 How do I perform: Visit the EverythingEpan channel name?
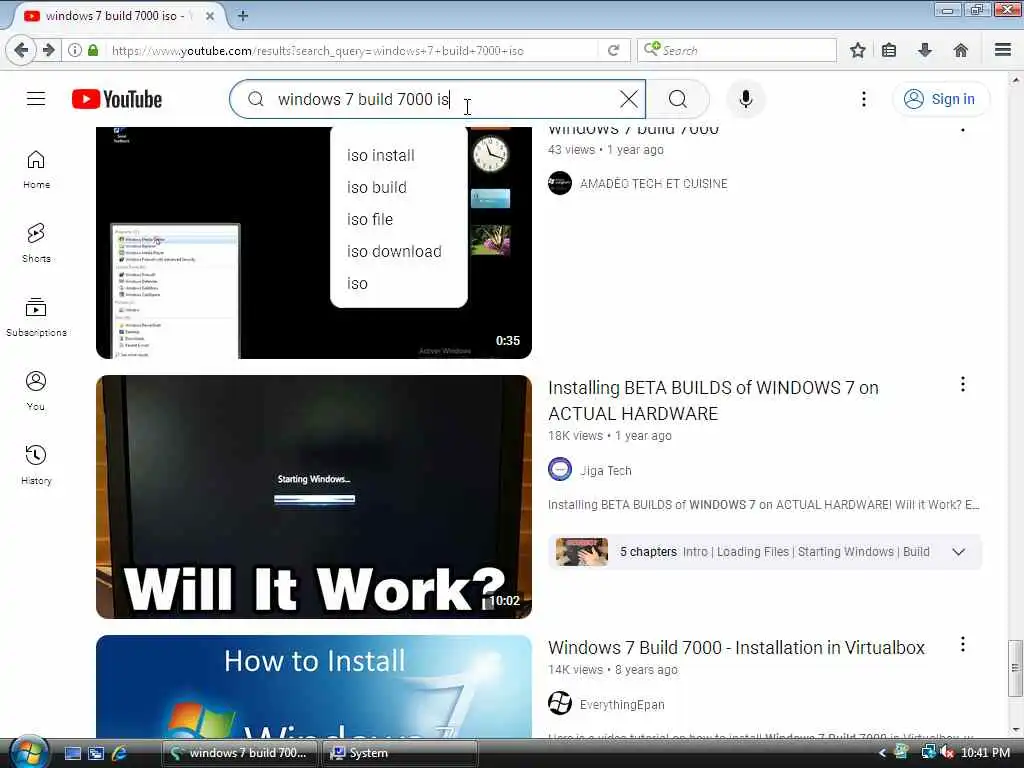click(622, 704)
